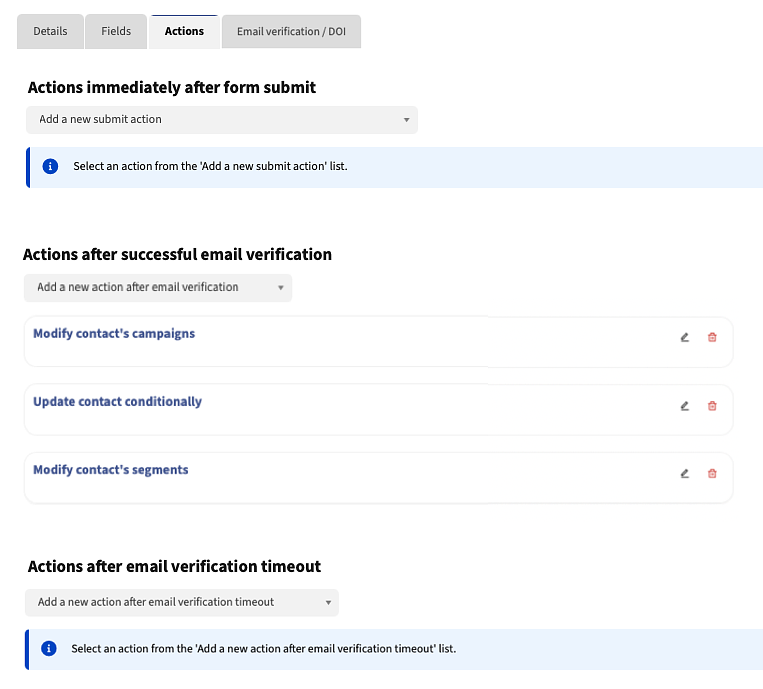Click info icon in verification timeout notice

48,649
